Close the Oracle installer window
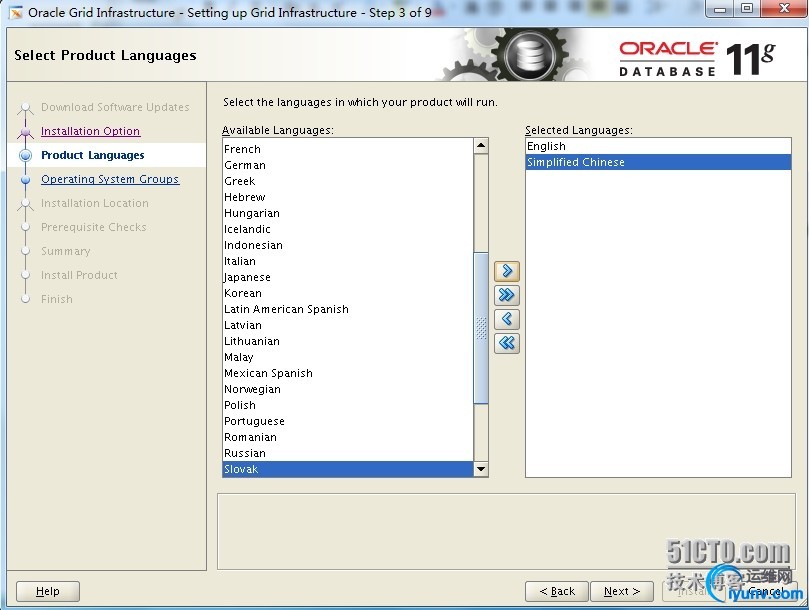The height and width of the screenshot is (610, 809). click(784, 9)
